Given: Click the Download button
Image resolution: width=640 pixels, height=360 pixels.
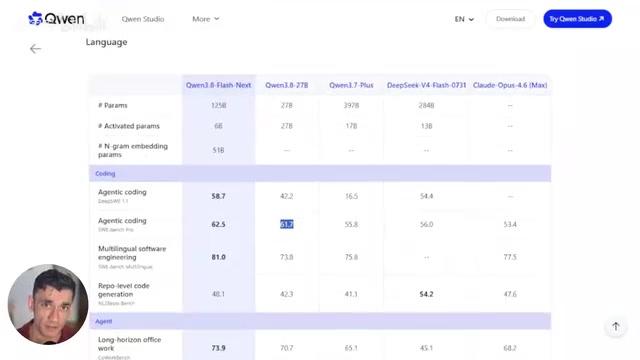Looking at the screenshot, I should [x=510, y=19].
